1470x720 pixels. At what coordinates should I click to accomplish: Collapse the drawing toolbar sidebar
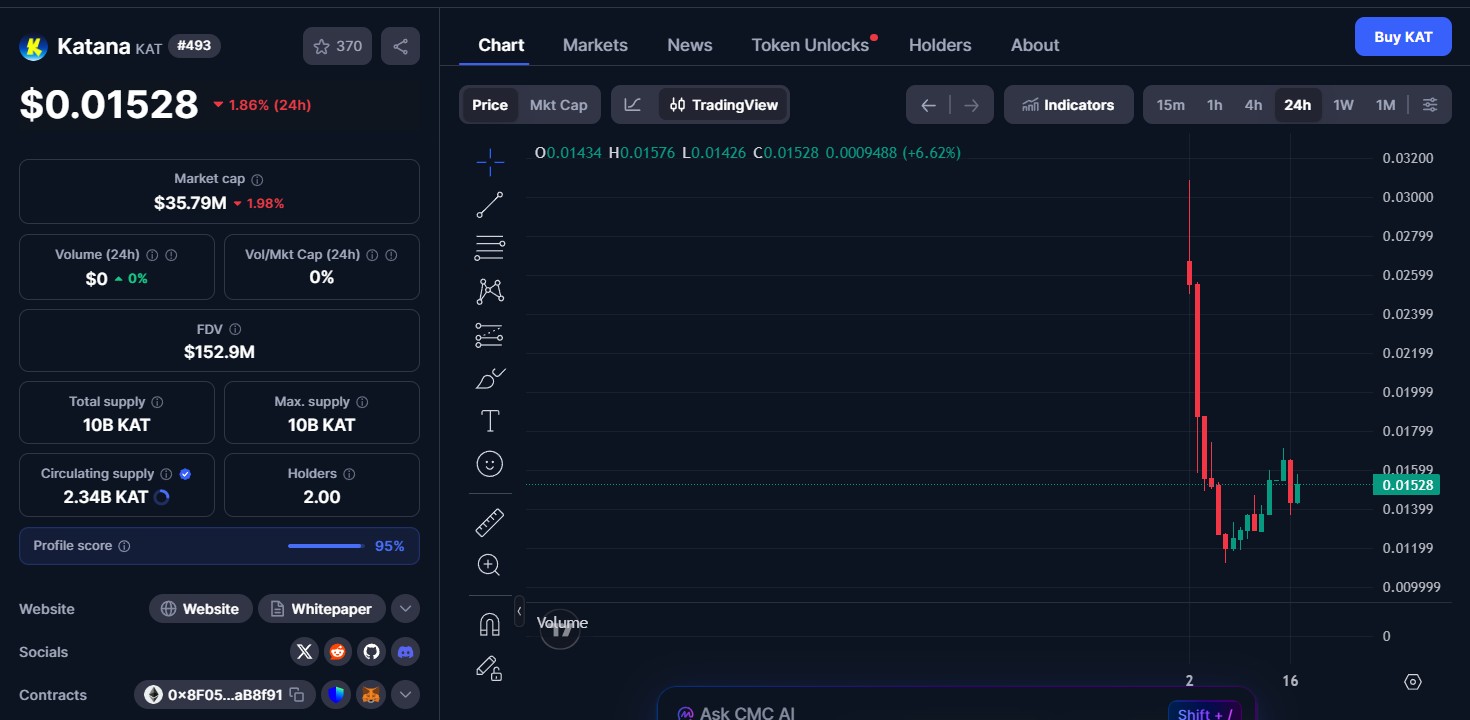point(519,611)
